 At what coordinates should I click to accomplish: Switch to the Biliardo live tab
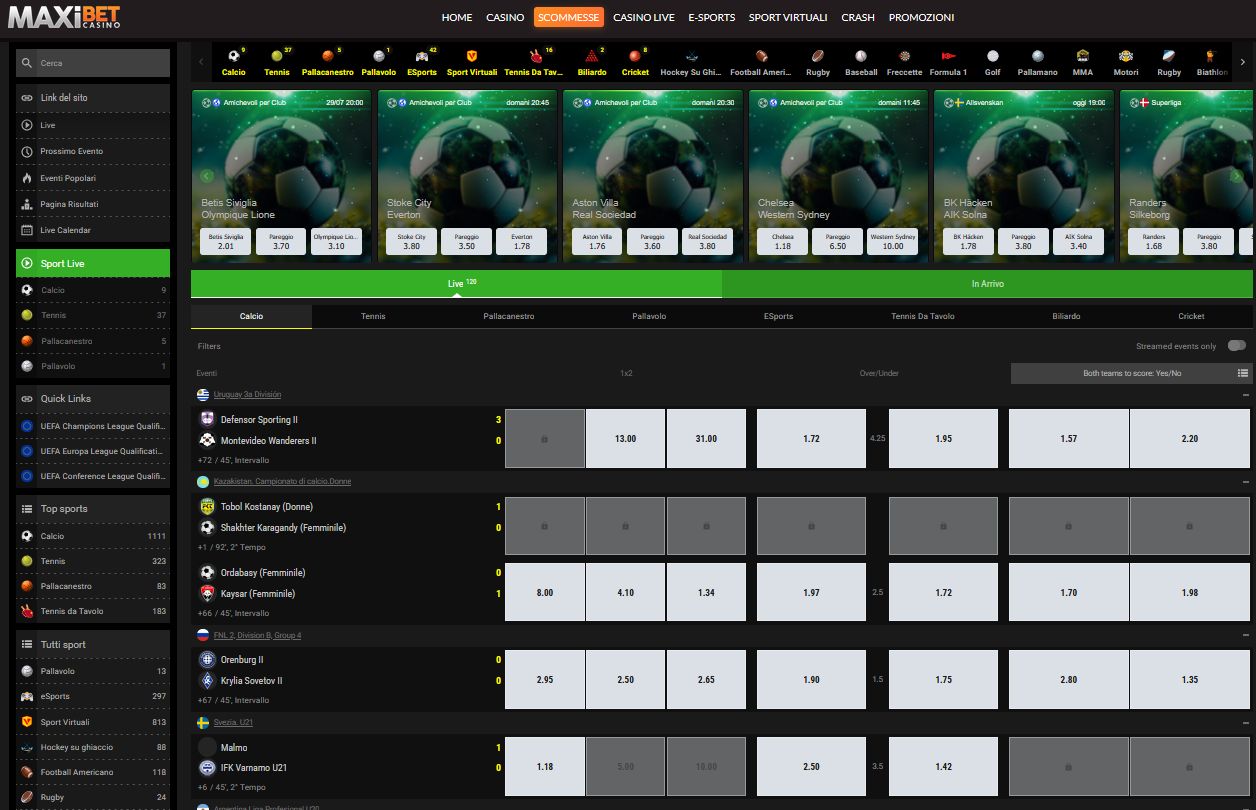point(1066,316)
